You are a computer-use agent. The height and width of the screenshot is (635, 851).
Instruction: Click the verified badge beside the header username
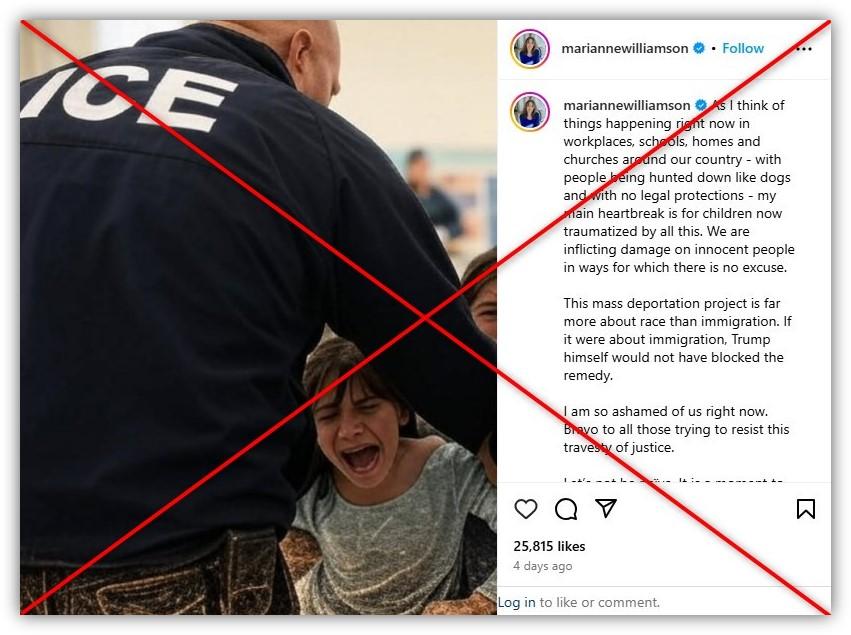[x=699, y=48]
